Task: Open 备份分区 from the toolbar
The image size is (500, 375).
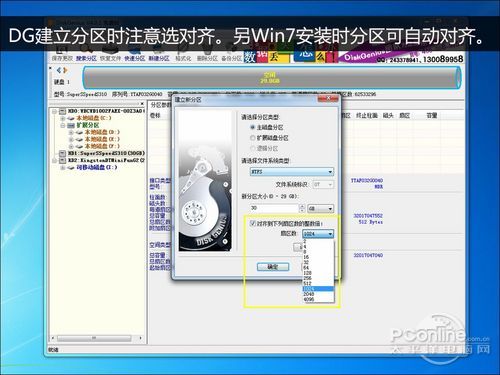Action: [x=231, y=58]
